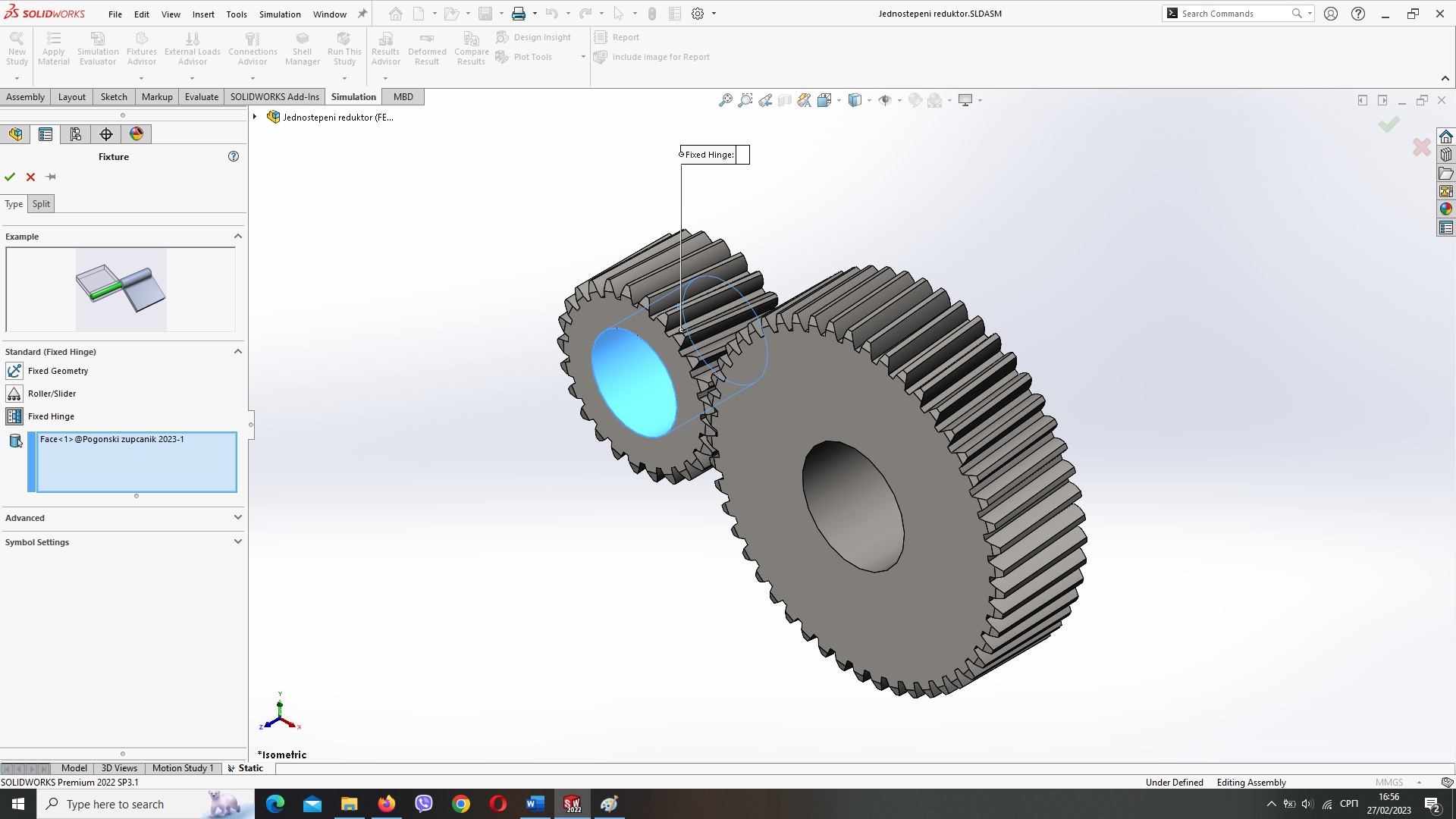Select the Shell Advisor tool icon
This screenshot has height=819, width=1456.
point(302,48)
